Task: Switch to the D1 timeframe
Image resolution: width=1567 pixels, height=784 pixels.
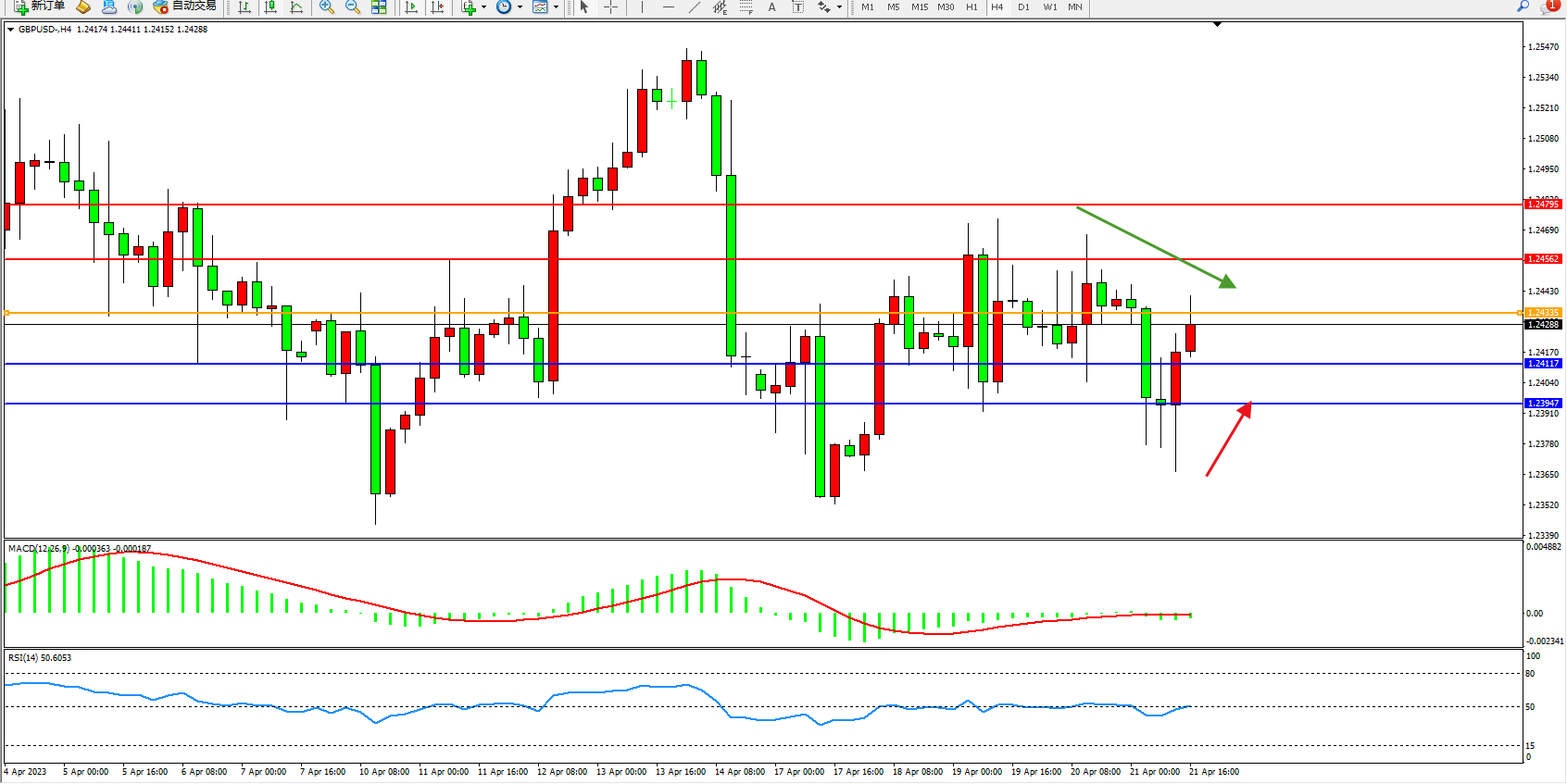Action: coord(1023,7)
